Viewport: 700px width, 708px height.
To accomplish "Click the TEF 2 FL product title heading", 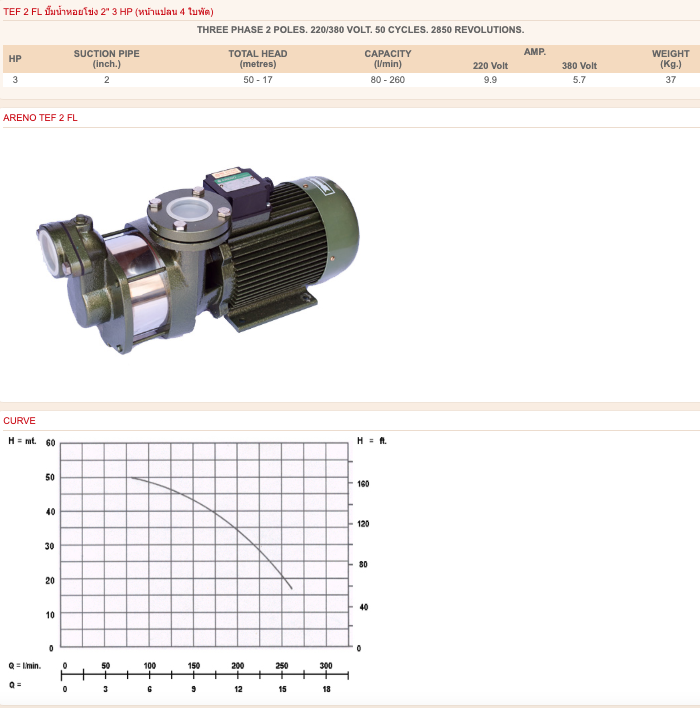I will 108,12.
